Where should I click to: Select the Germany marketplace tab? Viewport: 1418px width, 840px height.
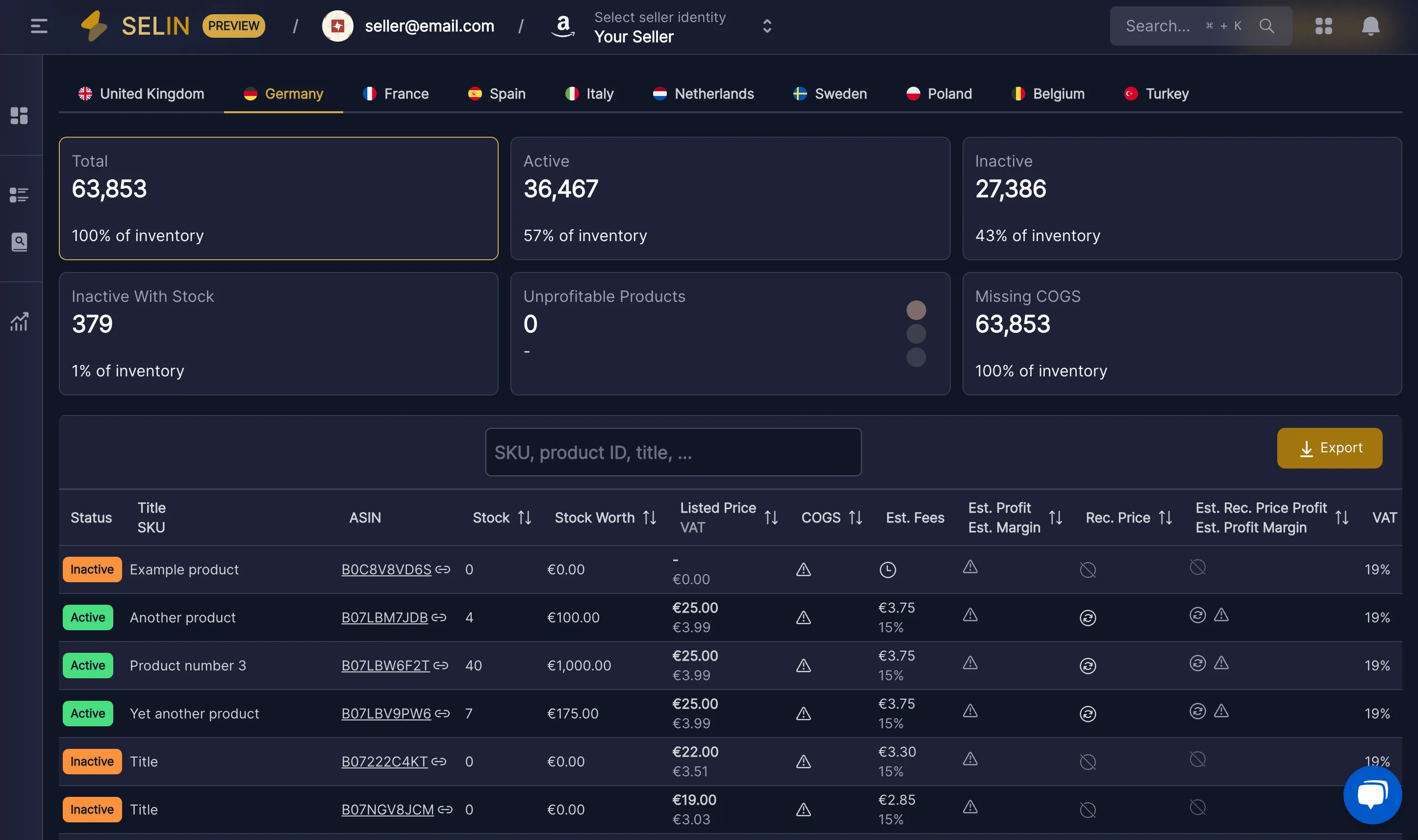click(x=284, y=94)
